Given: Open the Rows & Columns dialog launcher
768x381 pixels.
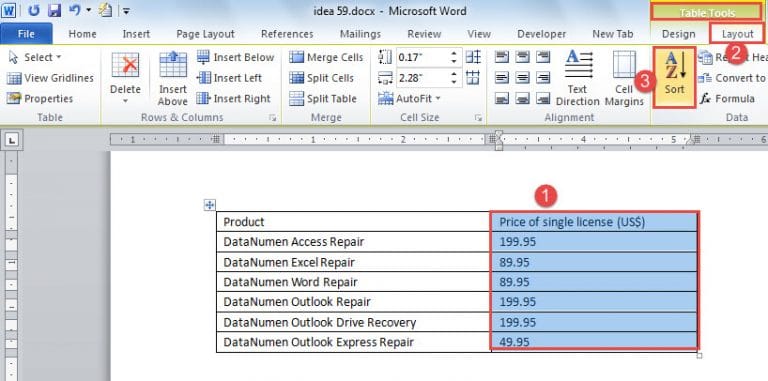Looking at the screenshot, I should [273, 118].
